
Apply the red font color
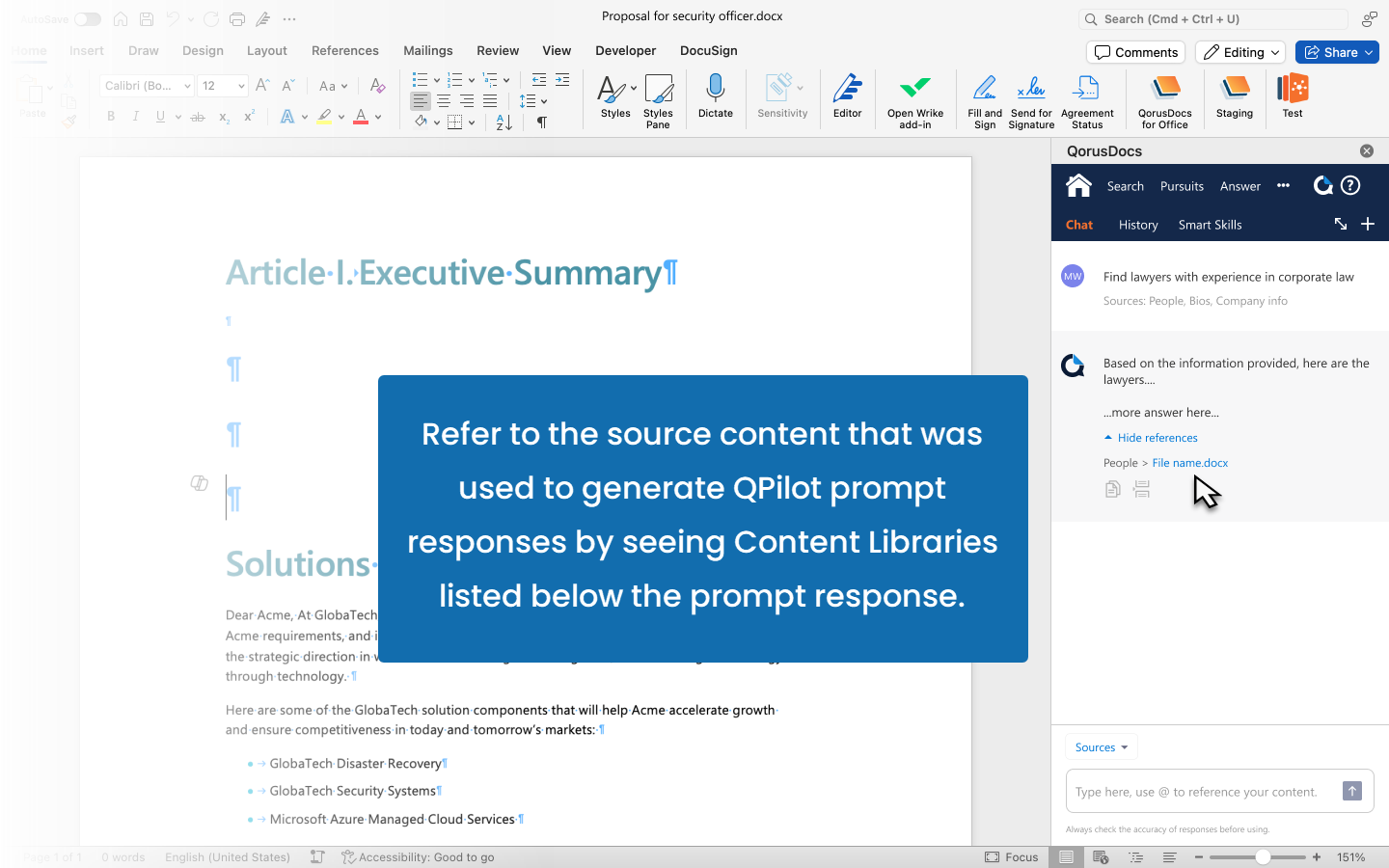coord(361,117)
